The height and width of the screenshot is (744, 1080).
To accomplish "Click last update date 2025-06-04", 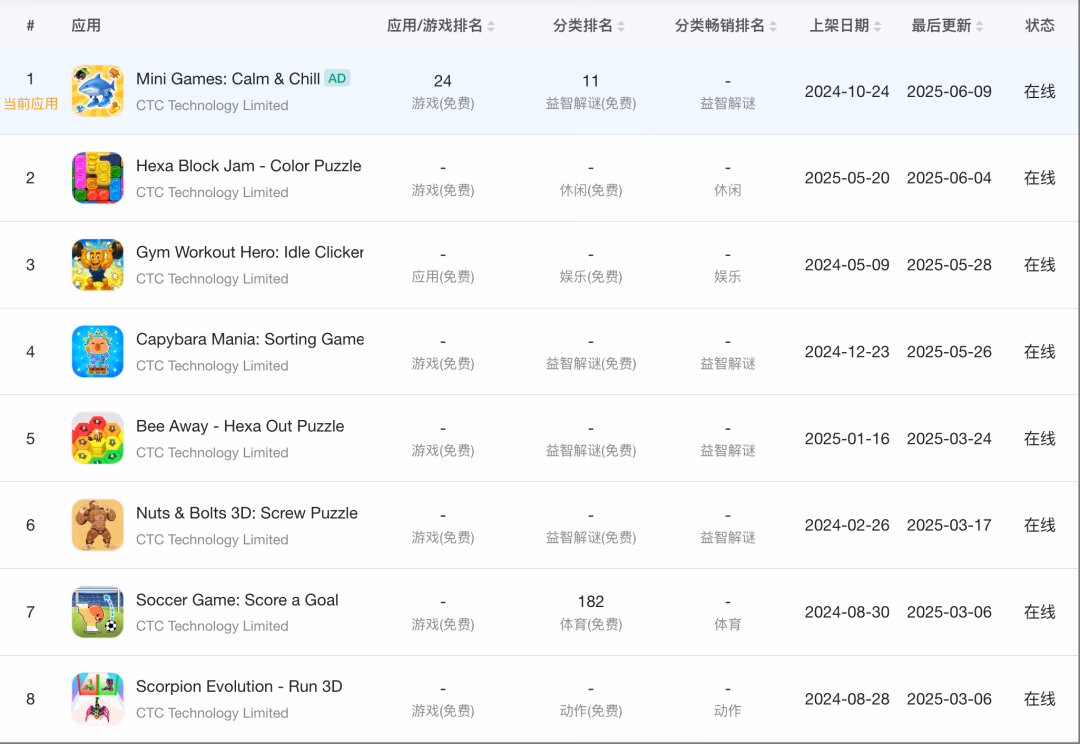I will [x=949, y=178].
